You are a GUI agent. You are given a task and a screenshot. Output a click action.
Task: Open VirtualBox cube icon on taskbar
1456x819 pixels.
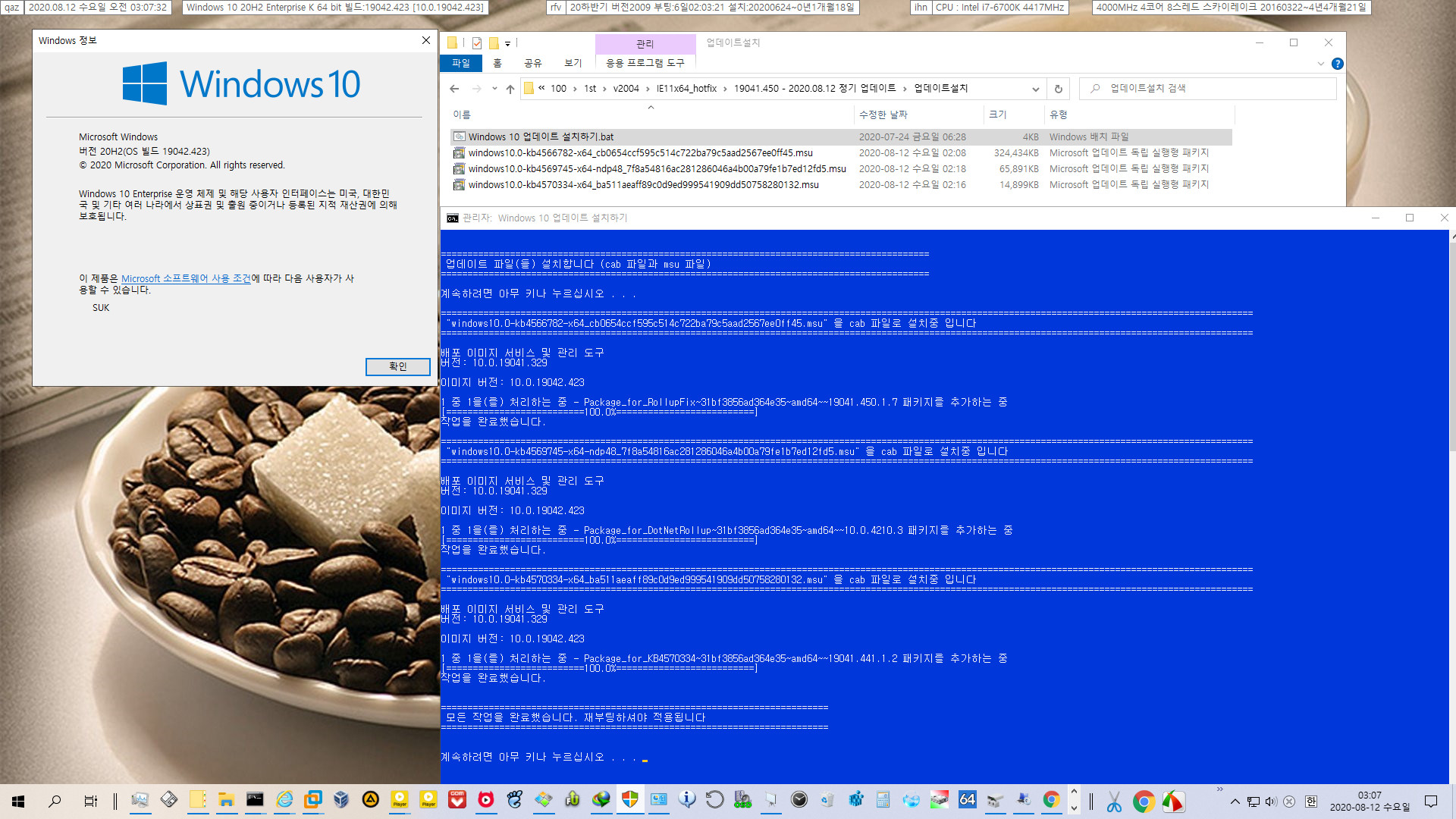point(341,800)
